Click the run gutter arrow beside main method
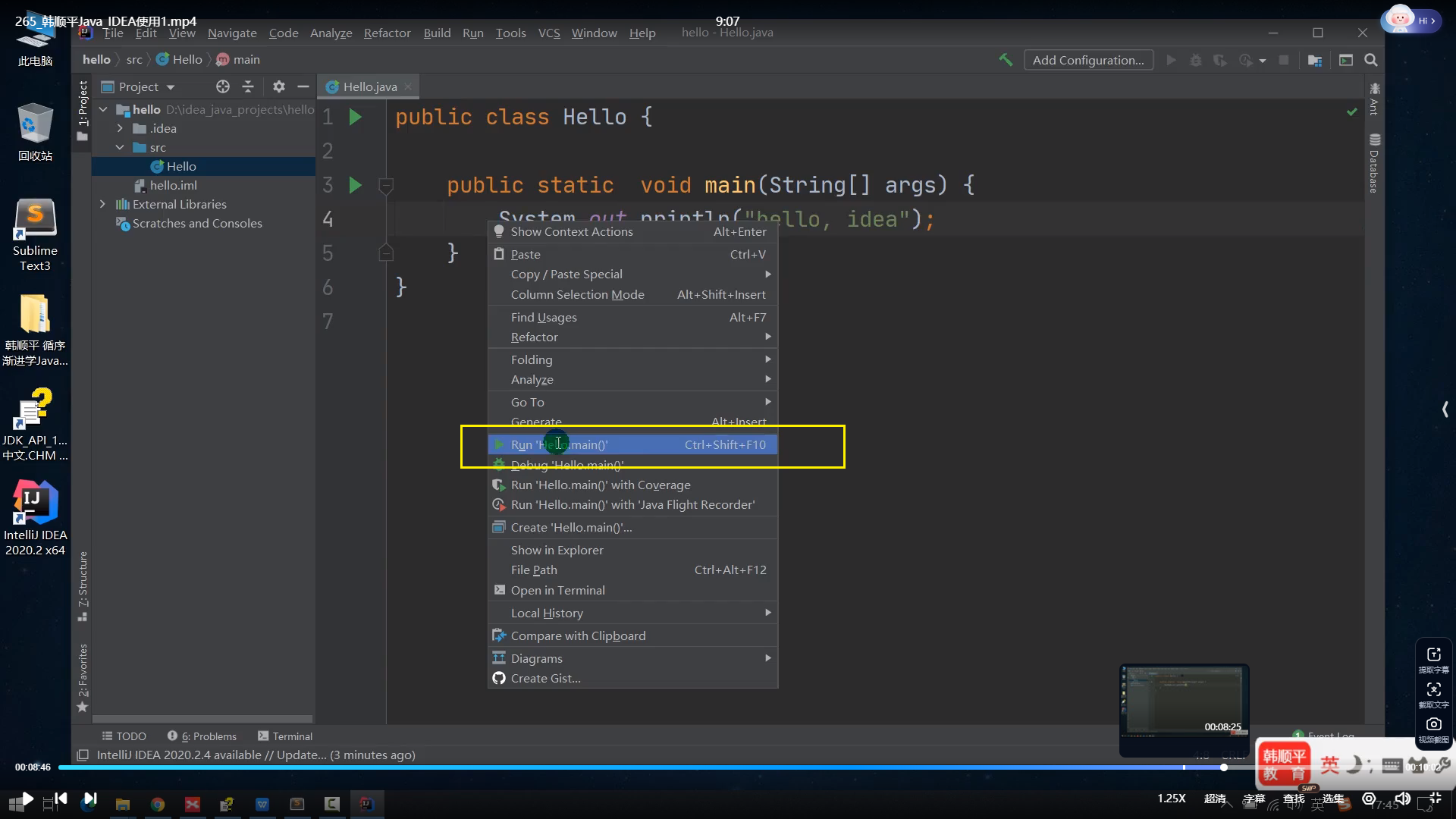Screen dimensions: 1456x819 tap(355, 185)
